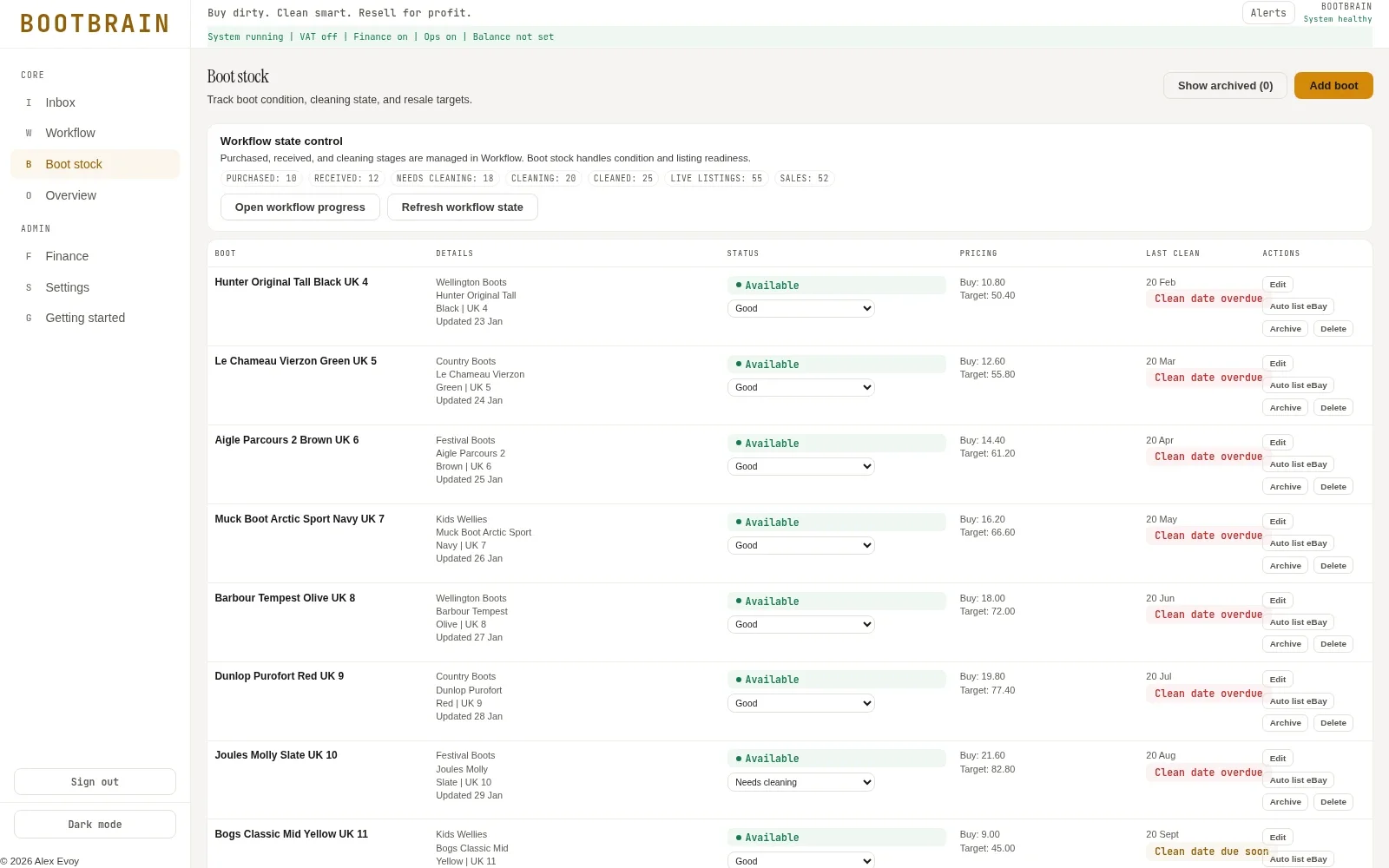Auto list Aigle Parcours 2 on eBay
The image size is (1389, 868).
1298,464
